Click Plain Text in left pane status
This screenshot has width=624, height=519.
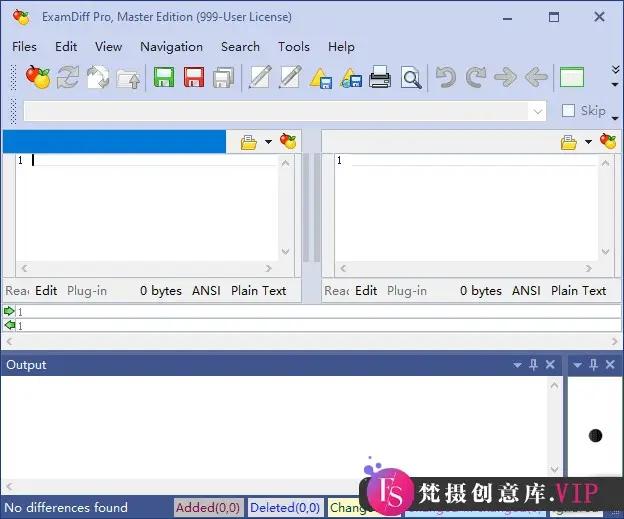point(259,291)
